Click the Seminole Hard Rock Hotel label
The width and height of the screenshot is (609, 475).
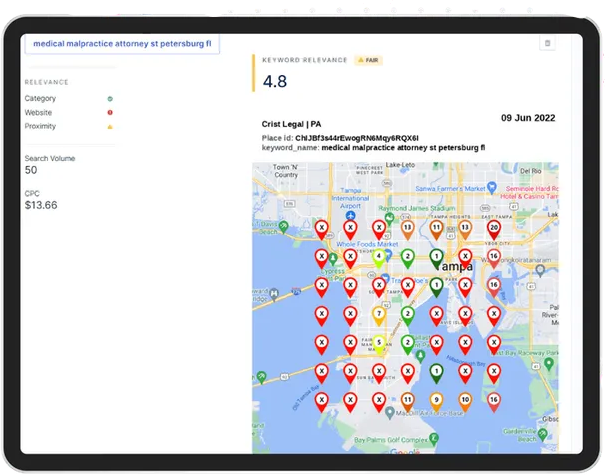tap(530, 193)
